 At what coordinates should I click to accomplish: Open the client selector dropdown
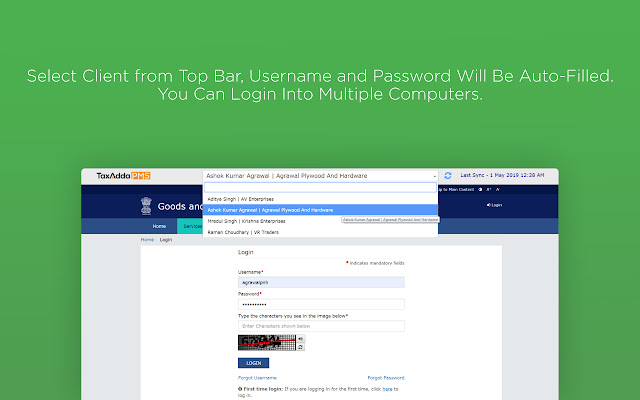320,176
